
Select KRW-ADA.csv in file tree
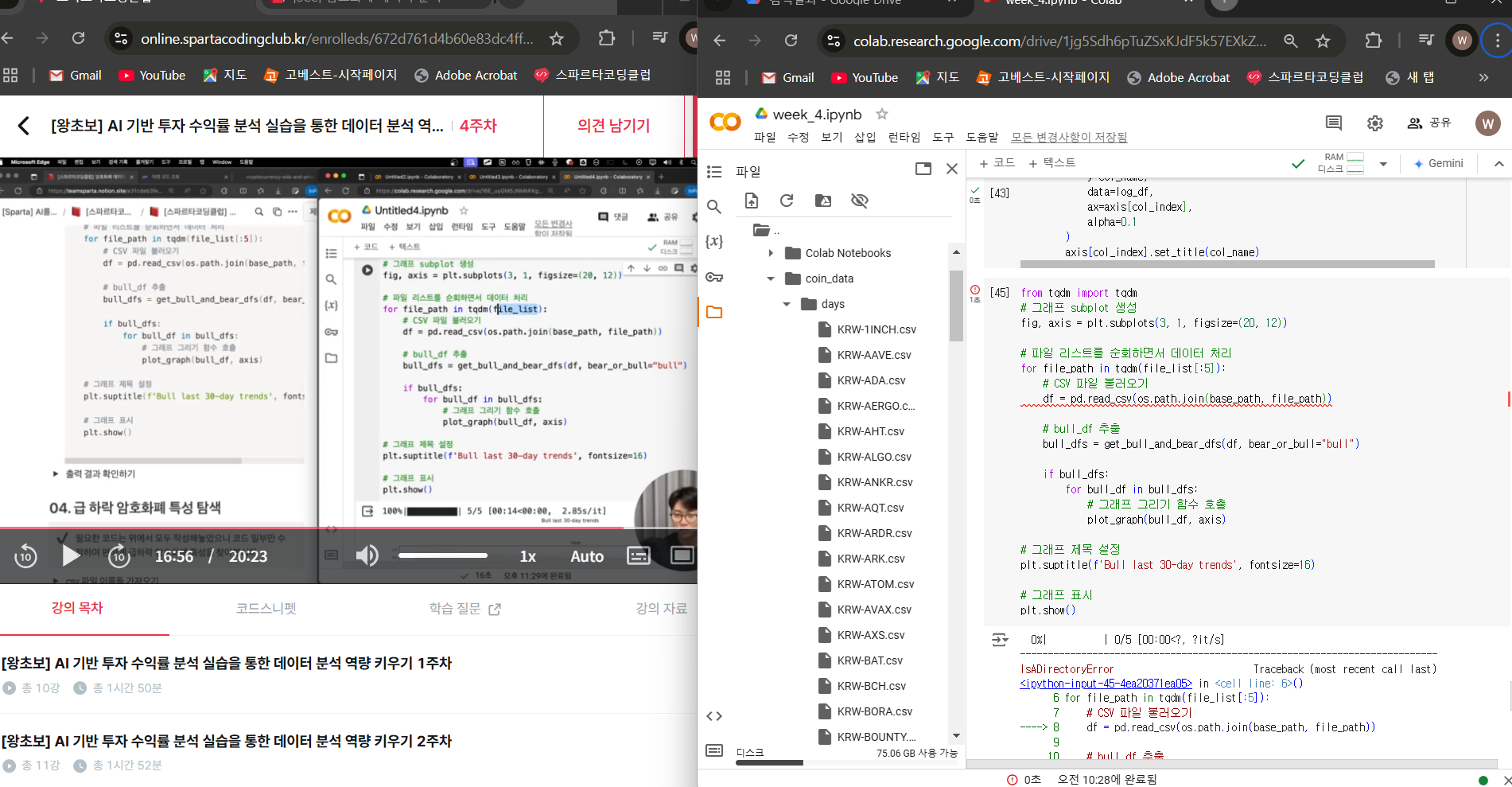[871, 380]
